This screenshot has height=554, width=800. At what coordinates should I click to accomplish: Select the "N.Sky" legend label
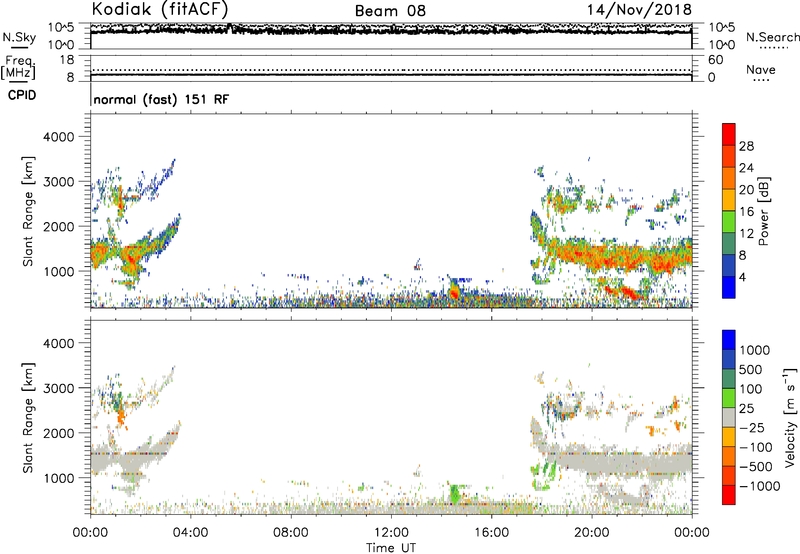point(19,37)
